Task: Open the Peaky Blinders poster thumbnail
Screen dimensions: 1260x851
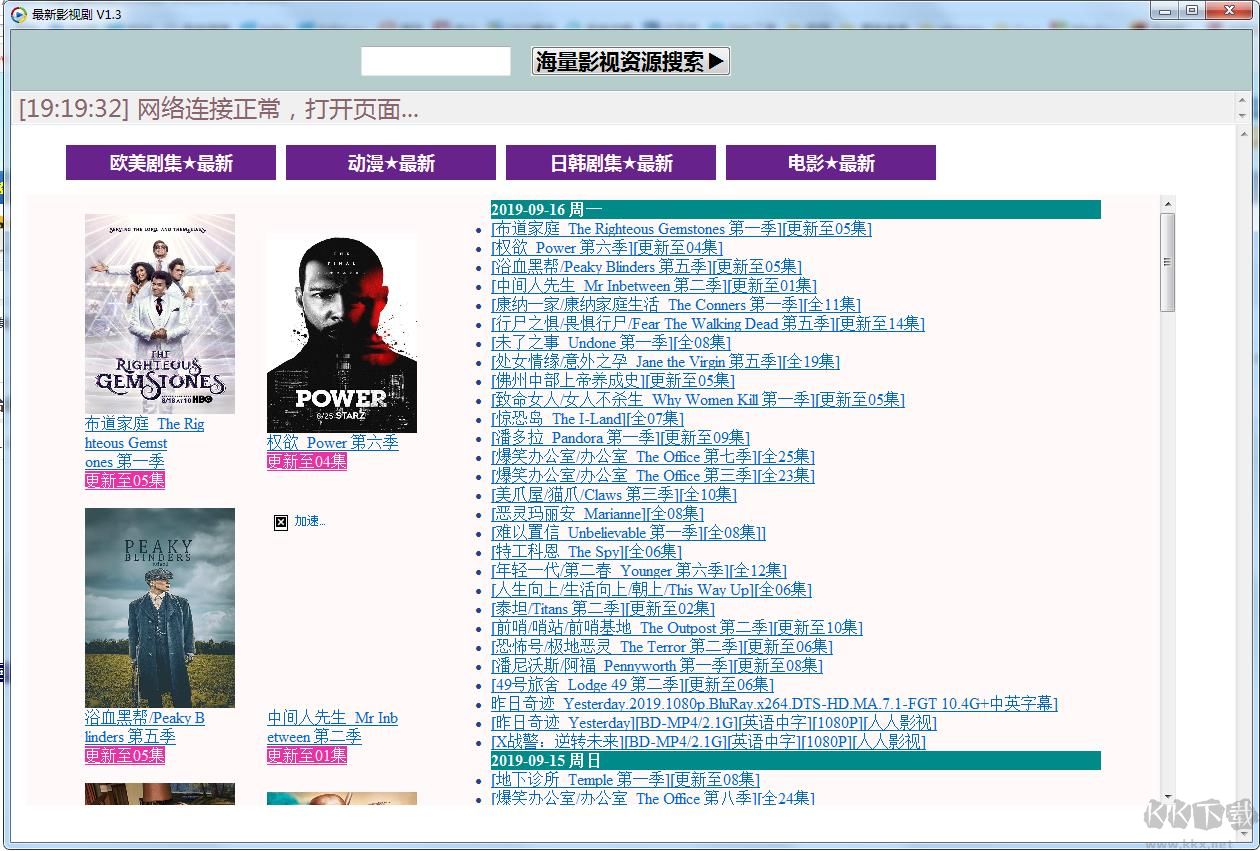Action: click(x=160, y=608)
